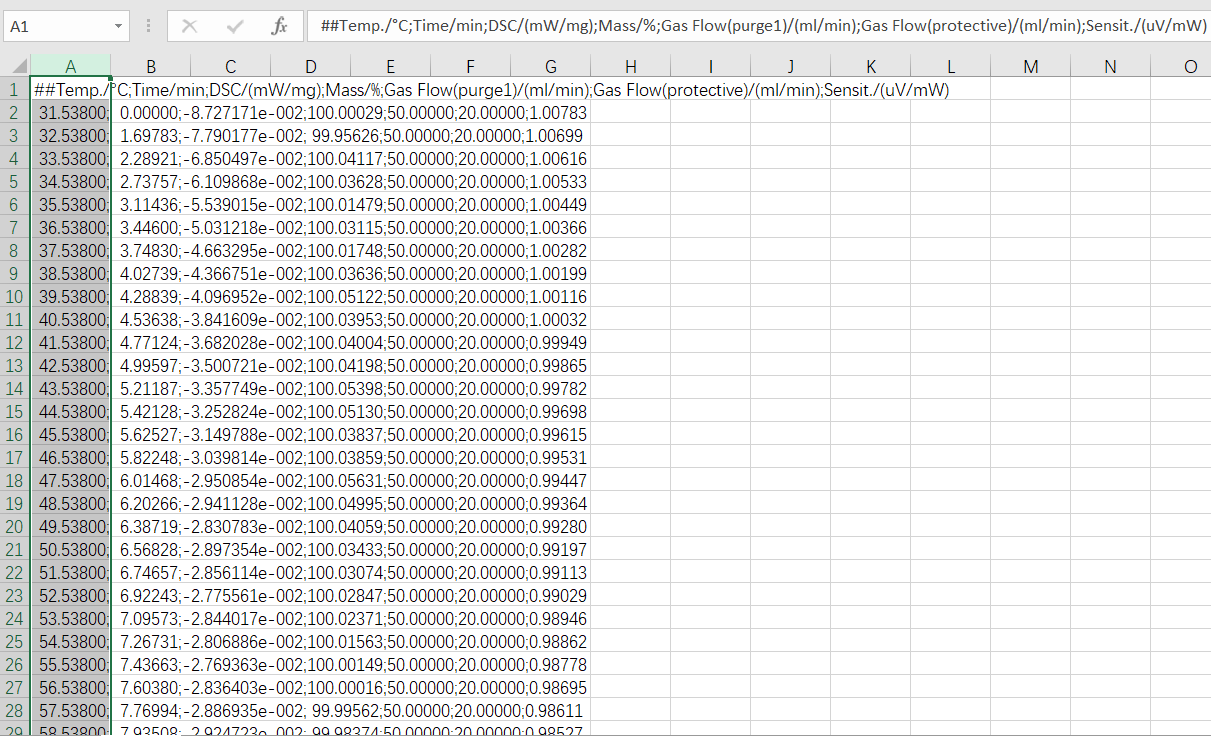Select column I header

tap(710, 67)
